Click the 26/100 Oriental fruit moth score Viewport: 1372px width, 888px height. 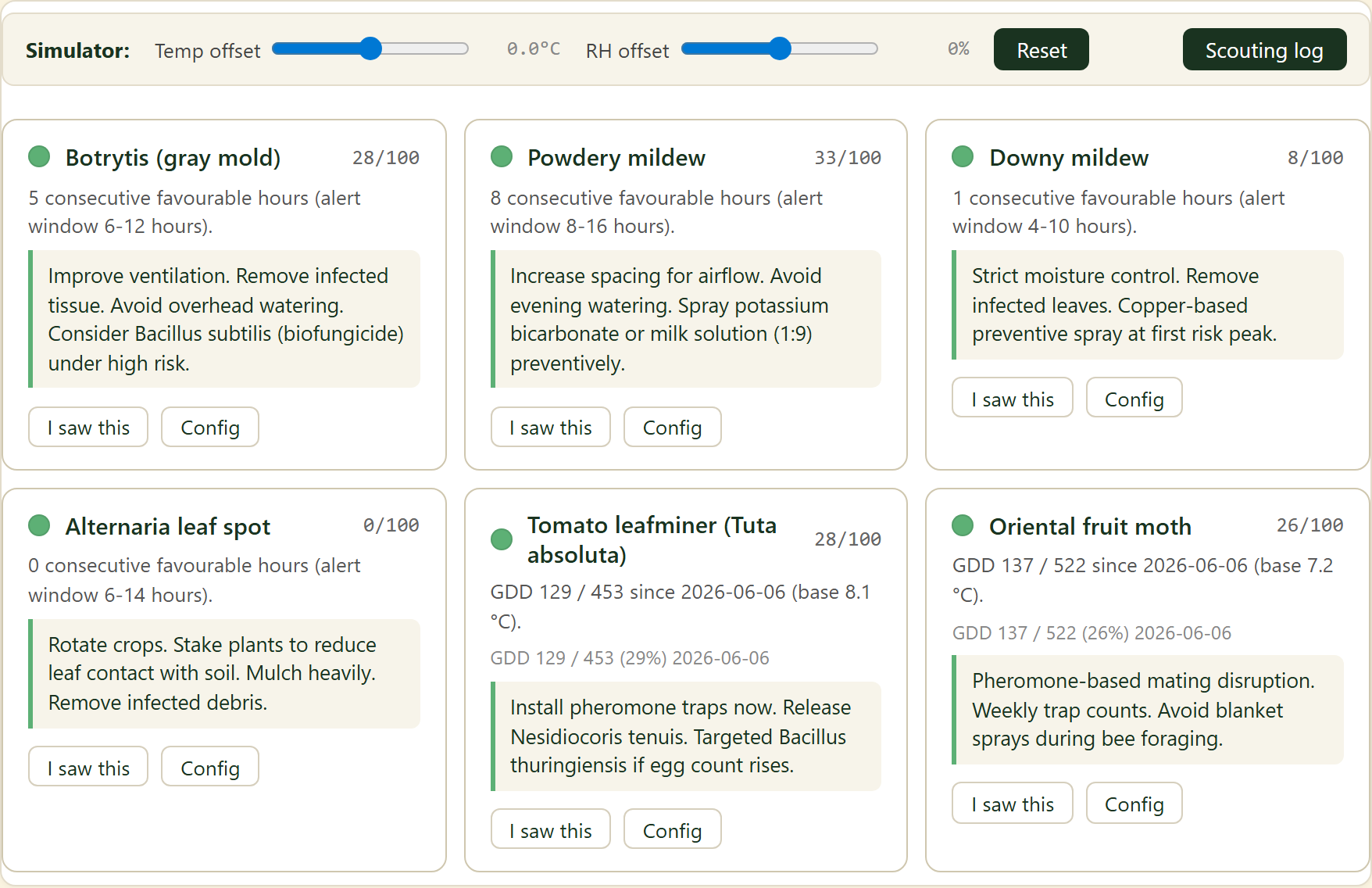click(x=1310, y=525)
